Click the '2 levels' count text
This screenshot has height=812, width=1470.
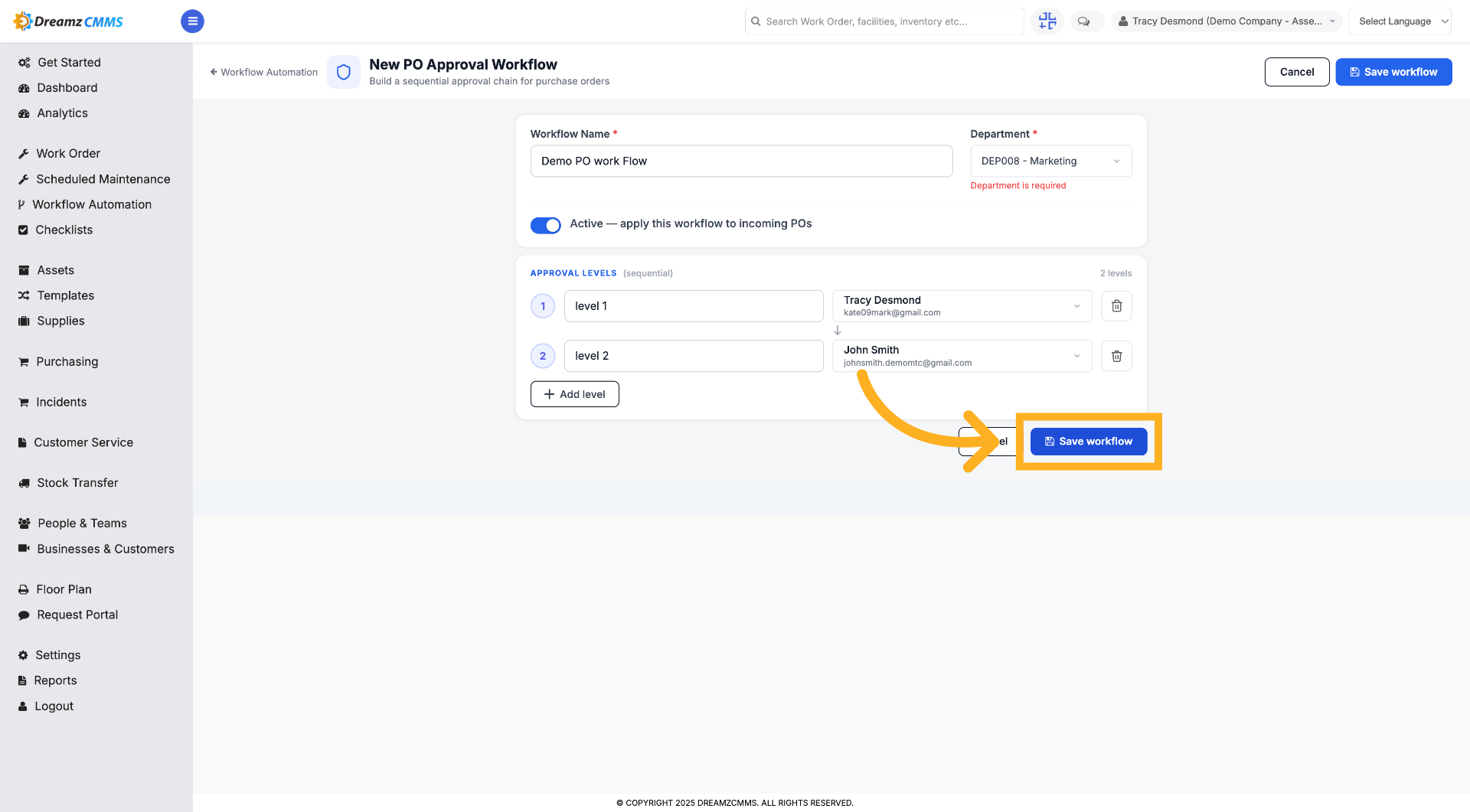tap(1116, 273)
